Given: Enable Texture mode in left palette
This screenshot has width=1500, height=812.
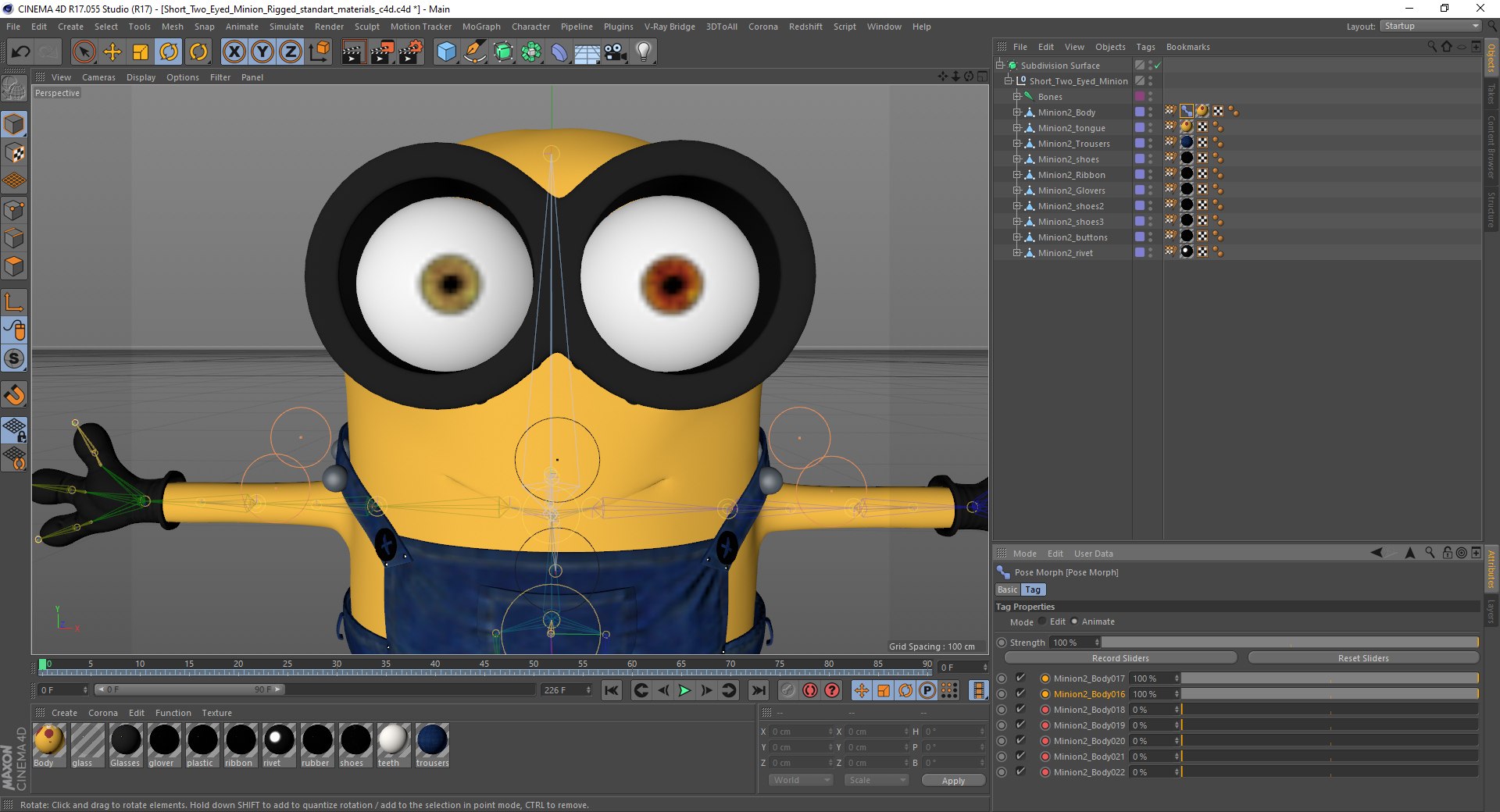Looking at the screenshot, I should click(14, 153).
